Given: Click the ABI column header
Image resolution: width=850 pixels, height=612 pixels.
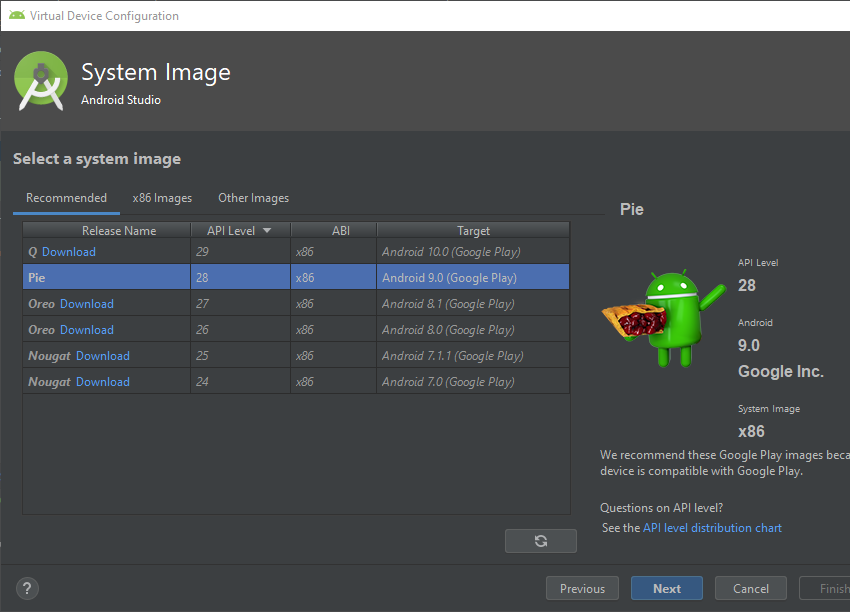Looking at the screenshot, I should 333,230.
